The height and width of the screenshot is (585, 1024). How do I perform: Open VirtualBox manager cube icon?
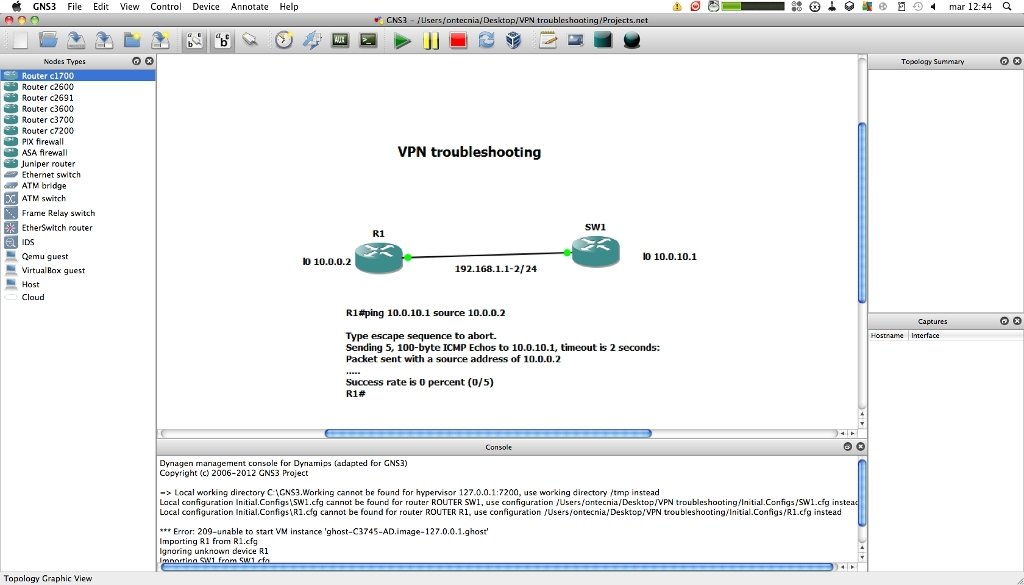(514, 40)
